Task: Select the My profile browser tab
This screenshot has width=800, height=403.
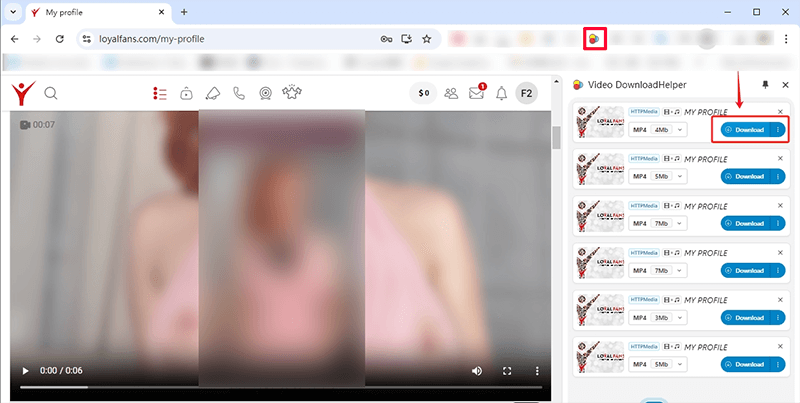Action: click(97, 12)
